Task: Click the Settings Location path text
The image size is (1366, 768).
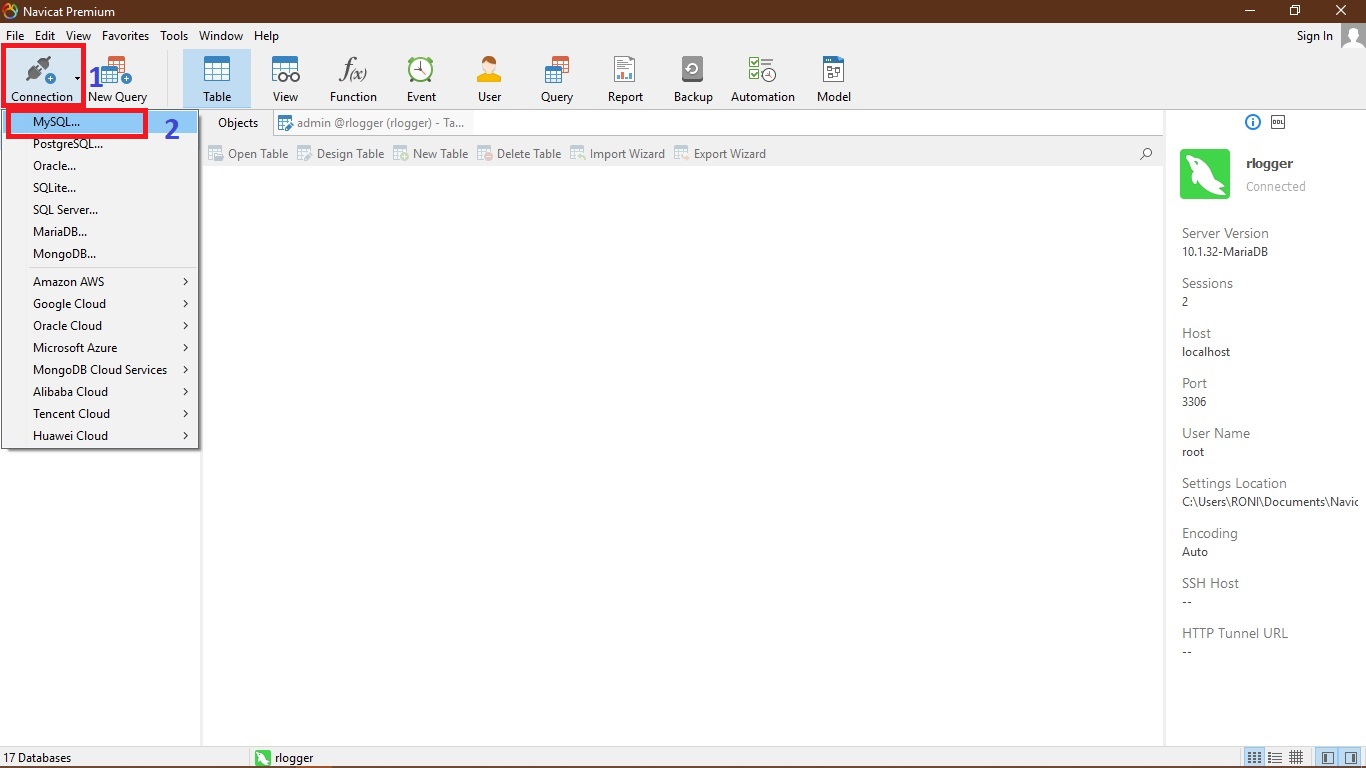Action: pyautogui.click(x=1270, y=502)
